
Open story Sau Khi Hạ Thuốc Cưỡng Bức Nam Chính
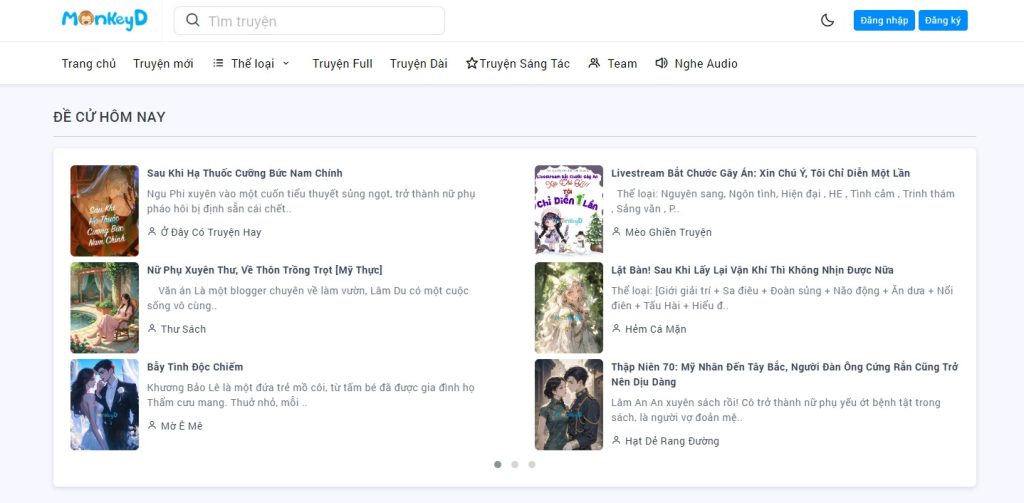tap(244, 173)
